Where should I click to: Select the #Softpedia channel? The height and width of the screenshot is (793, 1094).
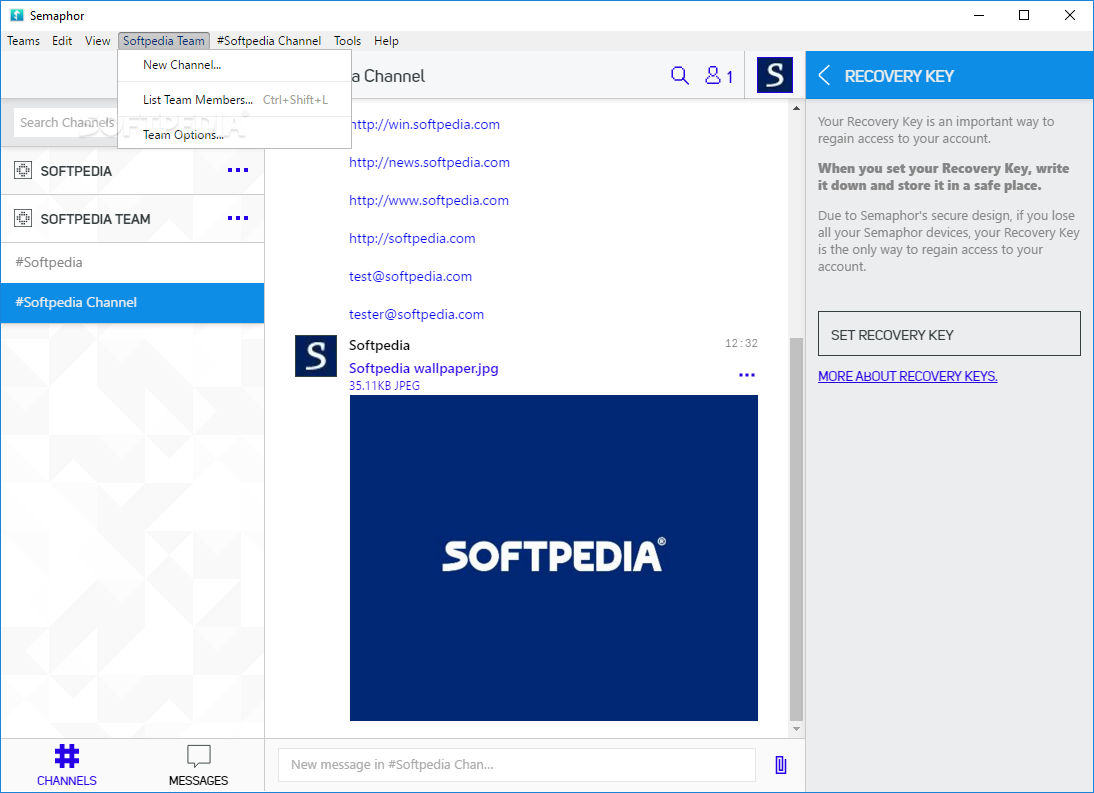click(x=133, y=262)
